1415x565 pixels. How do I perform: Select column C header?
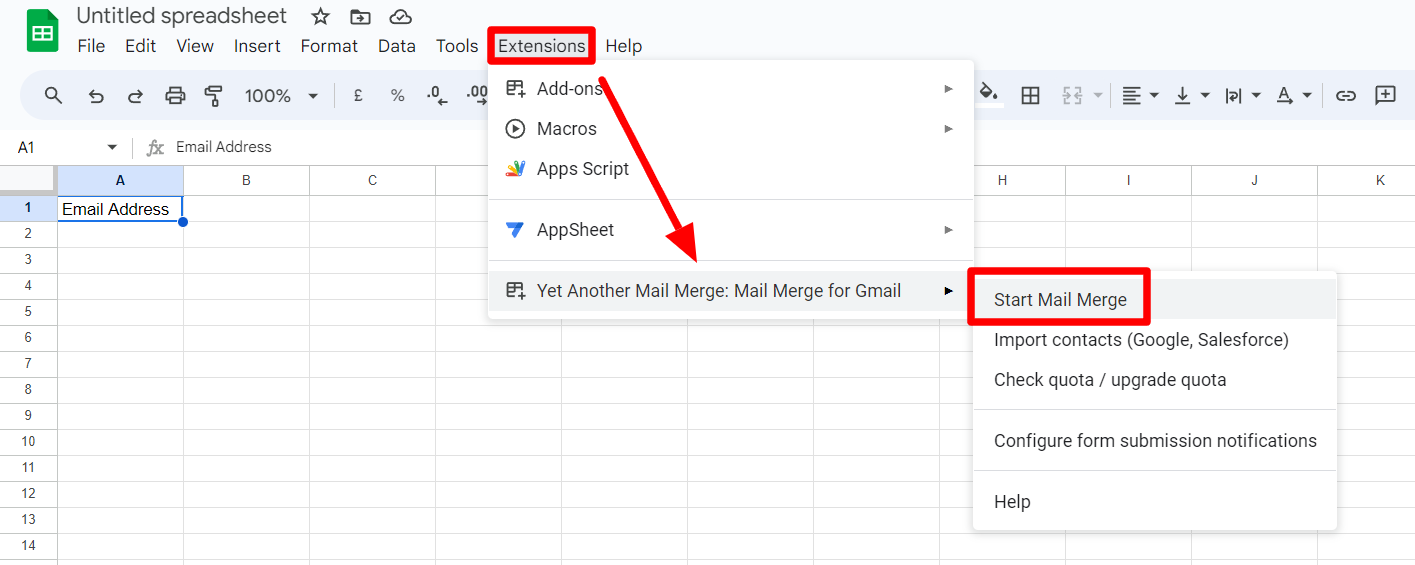[x=372, y=180]
